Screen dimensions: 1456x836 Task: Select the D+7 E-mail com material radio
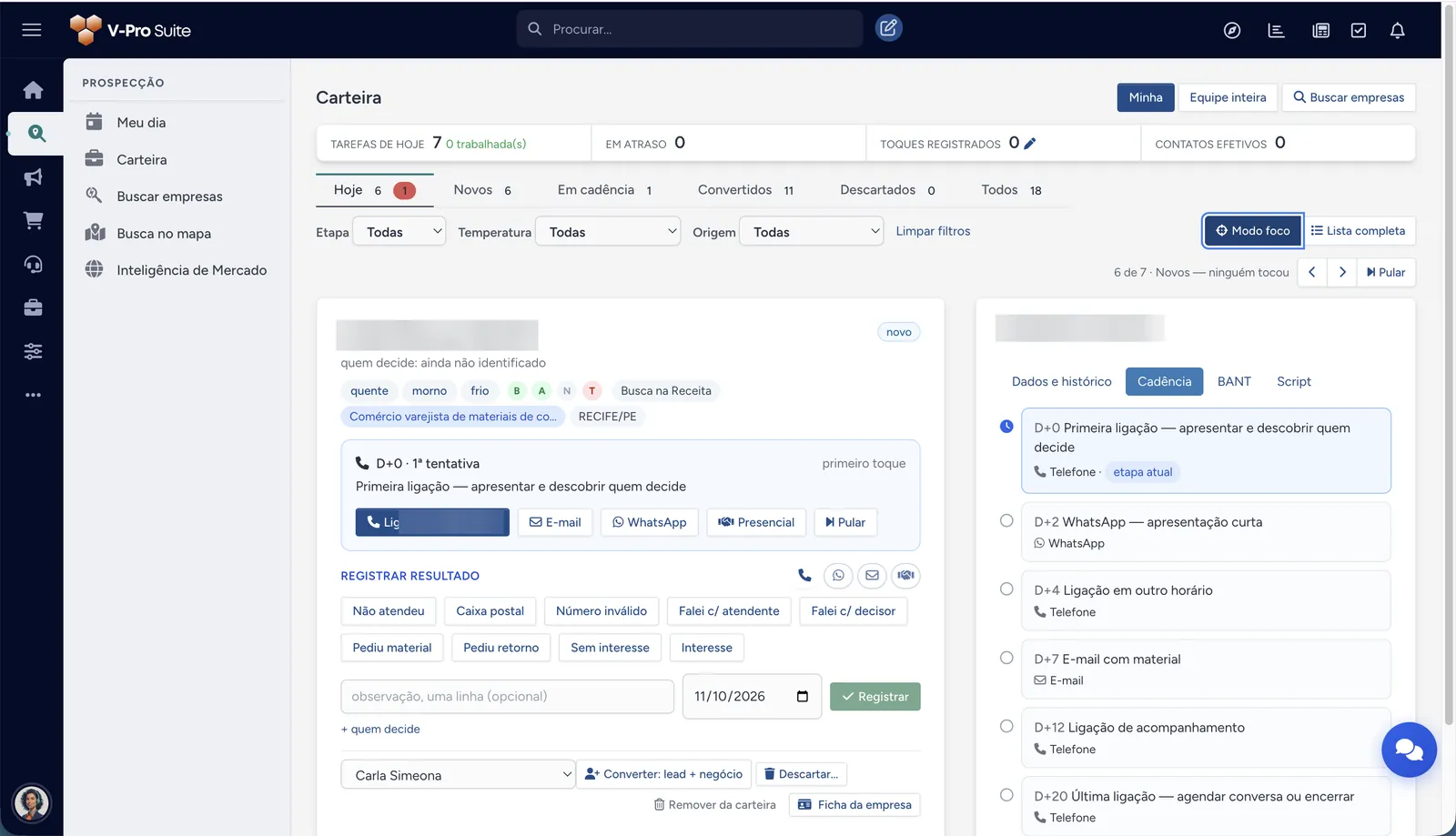tap(1006, 658)
